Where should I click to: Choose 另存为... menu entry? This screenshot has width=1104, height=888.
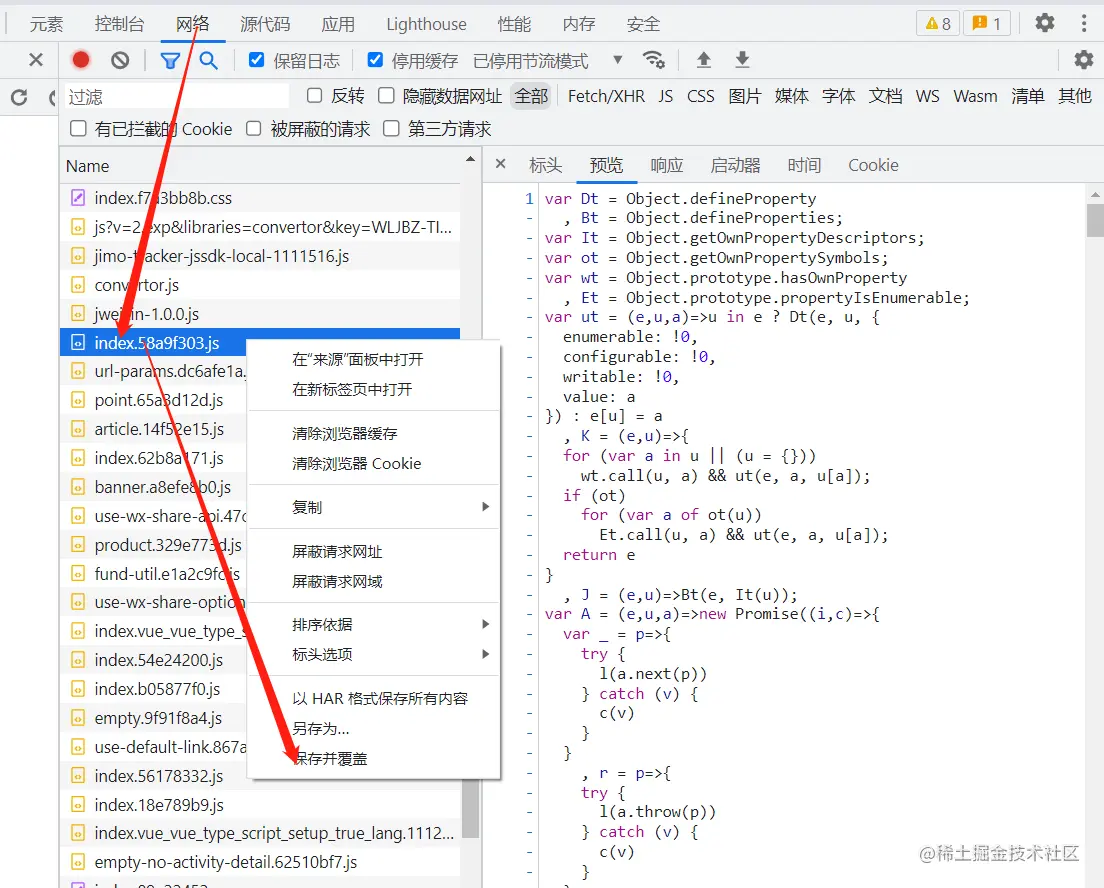coord(374,729)
